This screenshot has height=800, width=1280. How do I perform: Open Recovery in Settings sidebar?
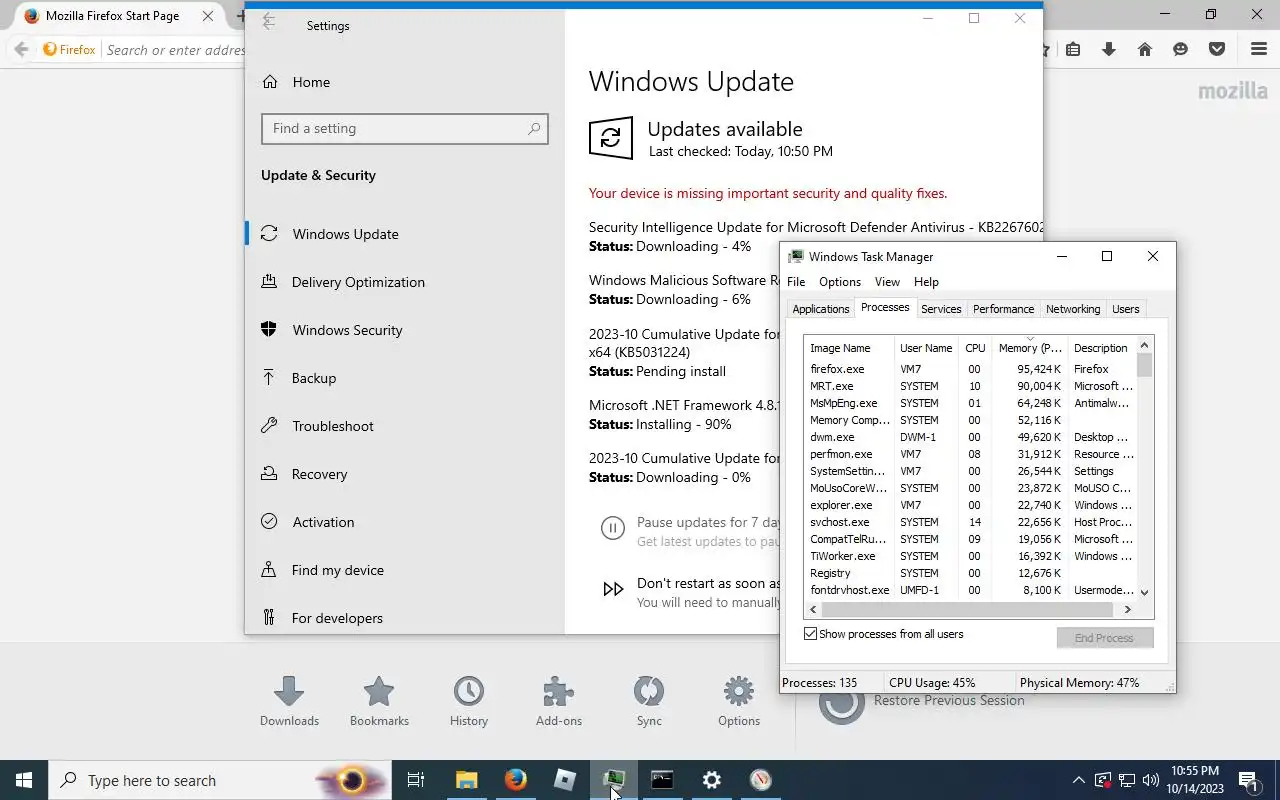[x=319, y=474]
